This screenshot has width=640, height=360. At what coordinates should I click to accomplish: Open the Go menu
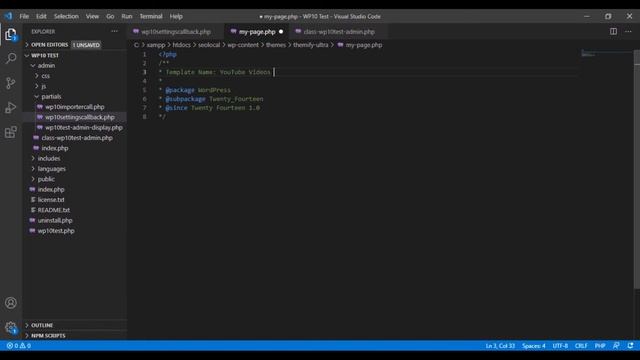[110, 16]
